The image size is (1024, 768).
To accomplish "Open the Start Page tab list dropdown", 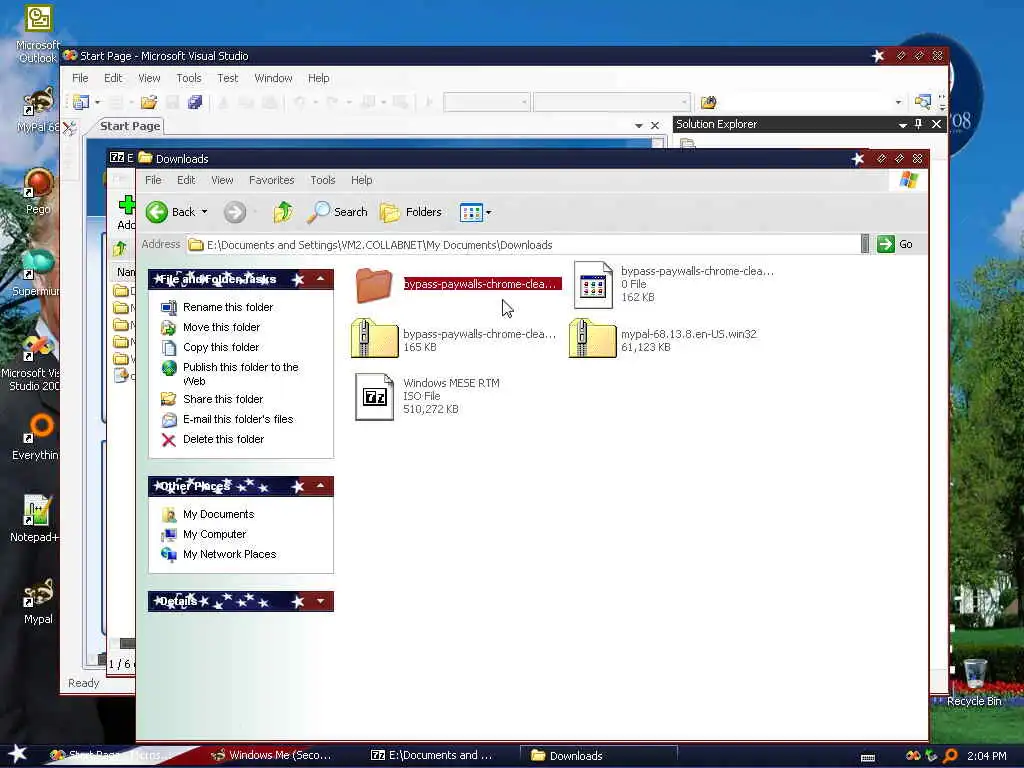I will click(639, 125).
